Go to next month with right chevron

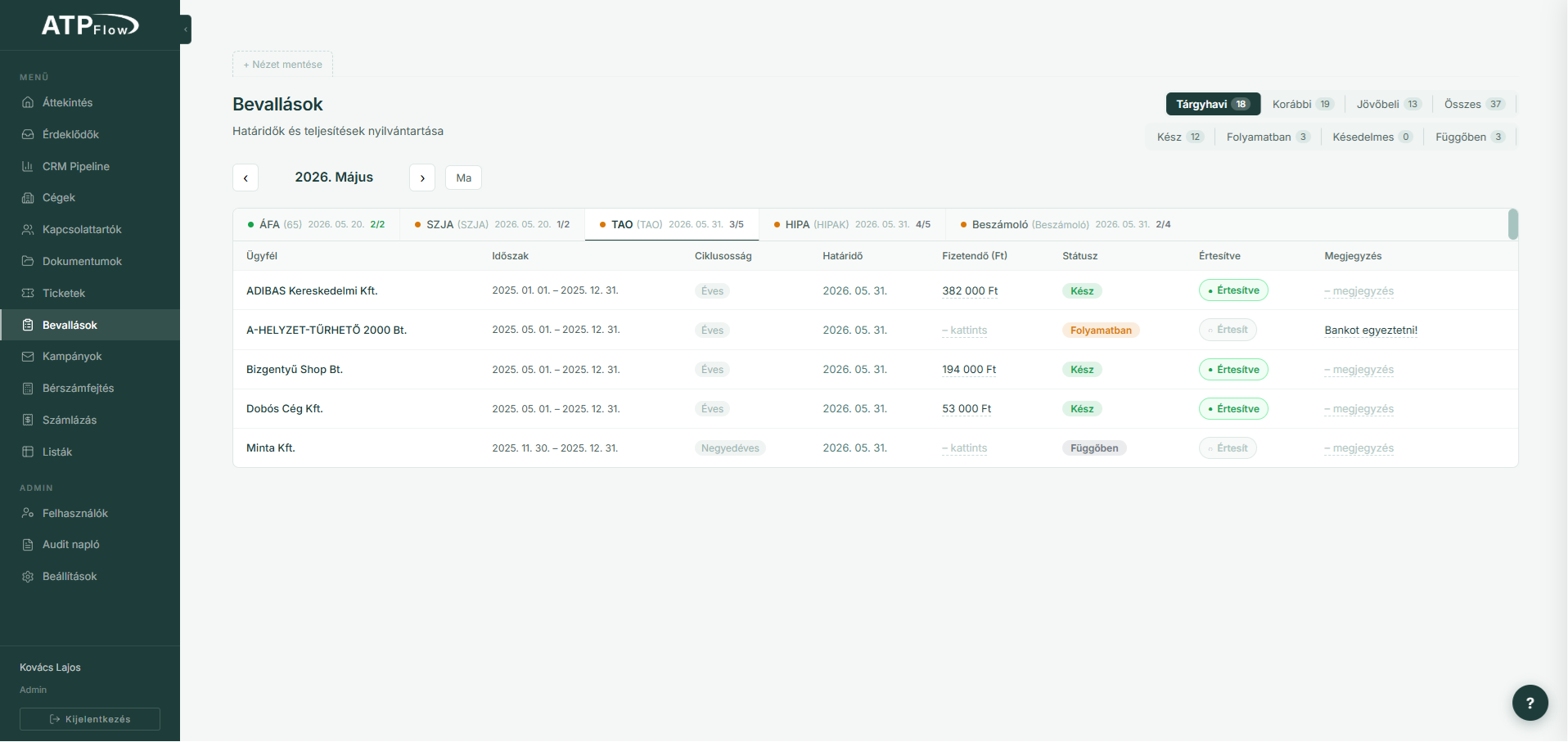422,178
